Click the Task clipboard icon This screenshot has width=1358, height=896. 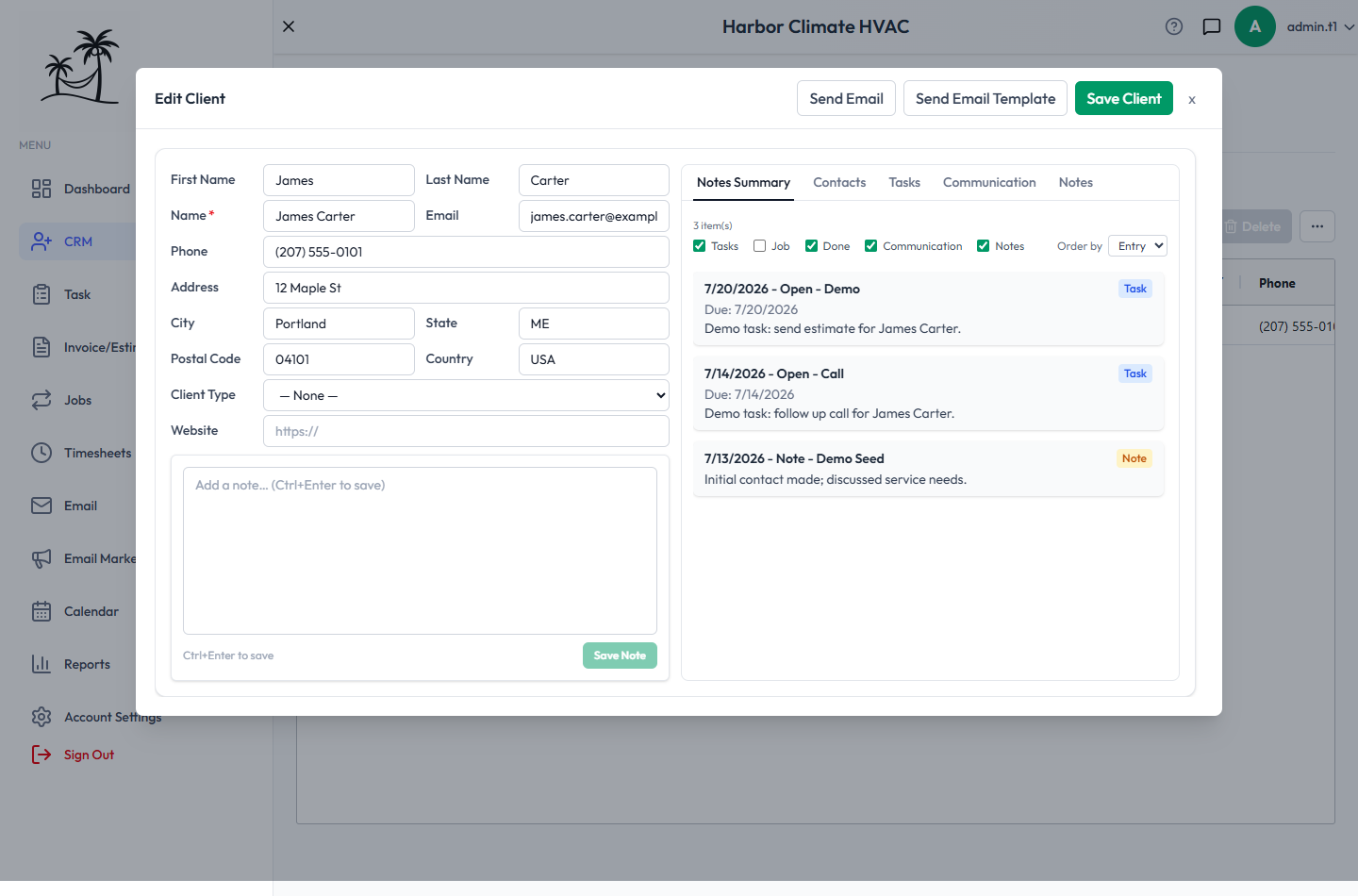tap(41, 294)
